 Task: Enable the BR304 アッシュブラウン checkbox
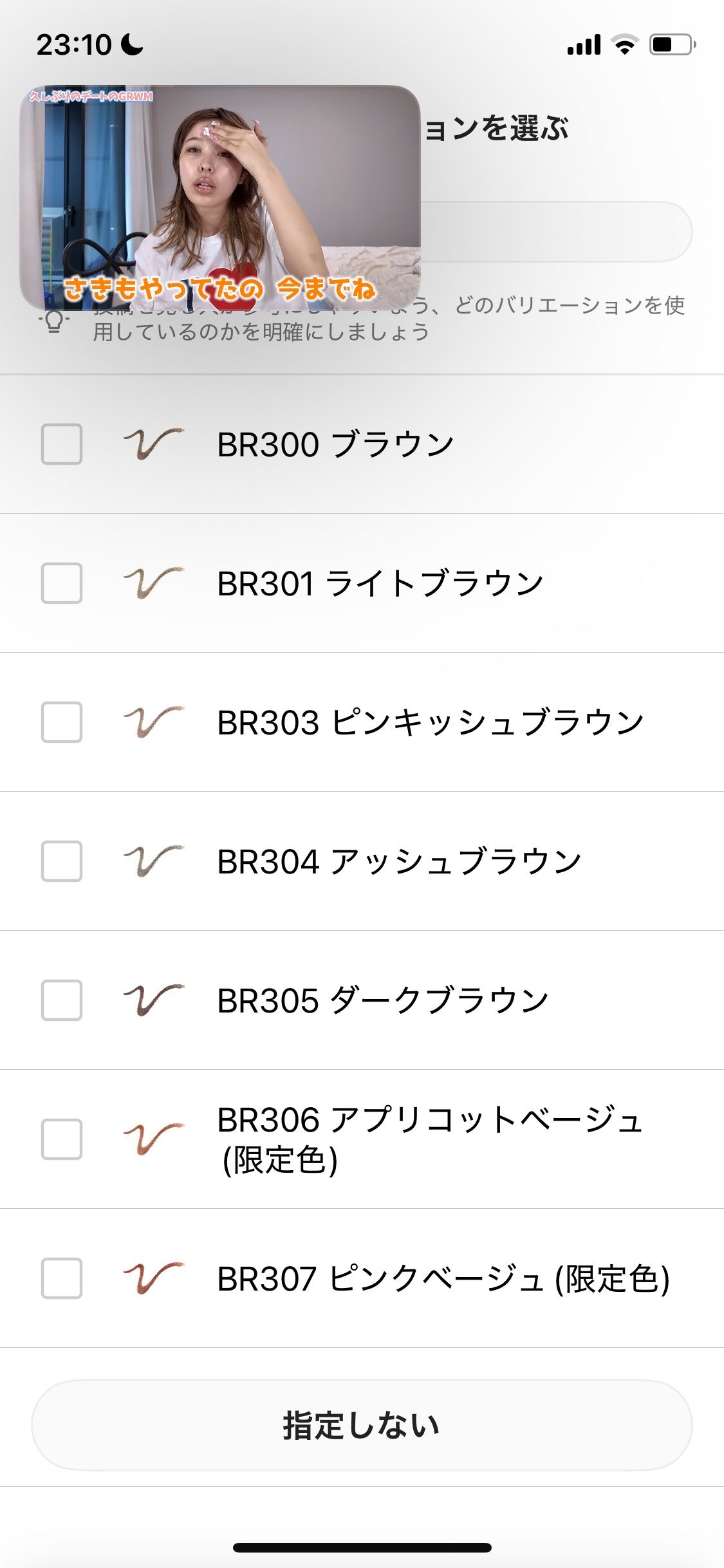(x=62, y=861)
